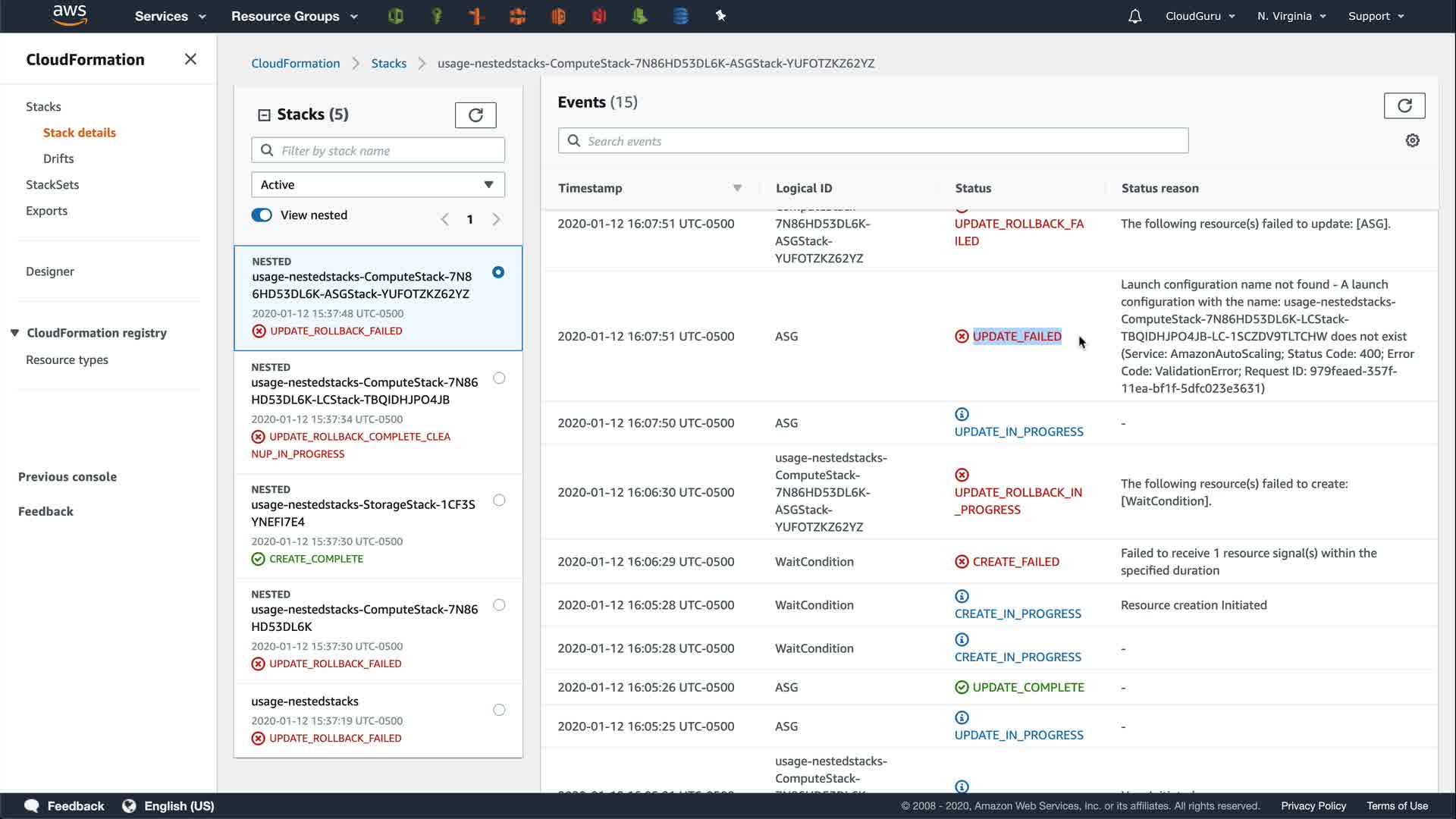Click the notifications bell icon
This screenshot has width=1456, height=819.
[1134, 16]
